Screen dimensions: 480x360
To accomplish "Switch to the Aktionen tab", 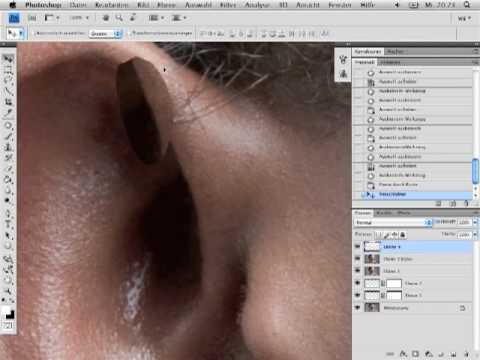I will coord(390,62).
